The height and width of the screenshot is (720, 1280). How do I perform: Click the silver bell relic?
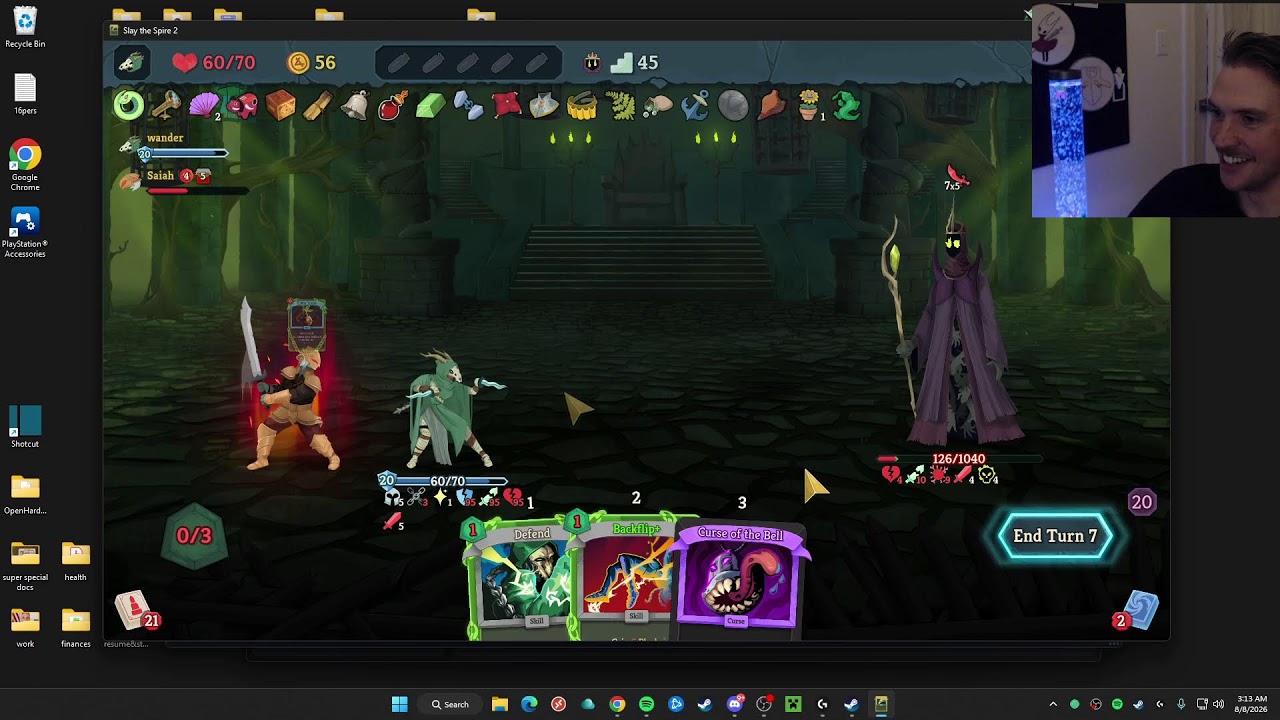355,105
